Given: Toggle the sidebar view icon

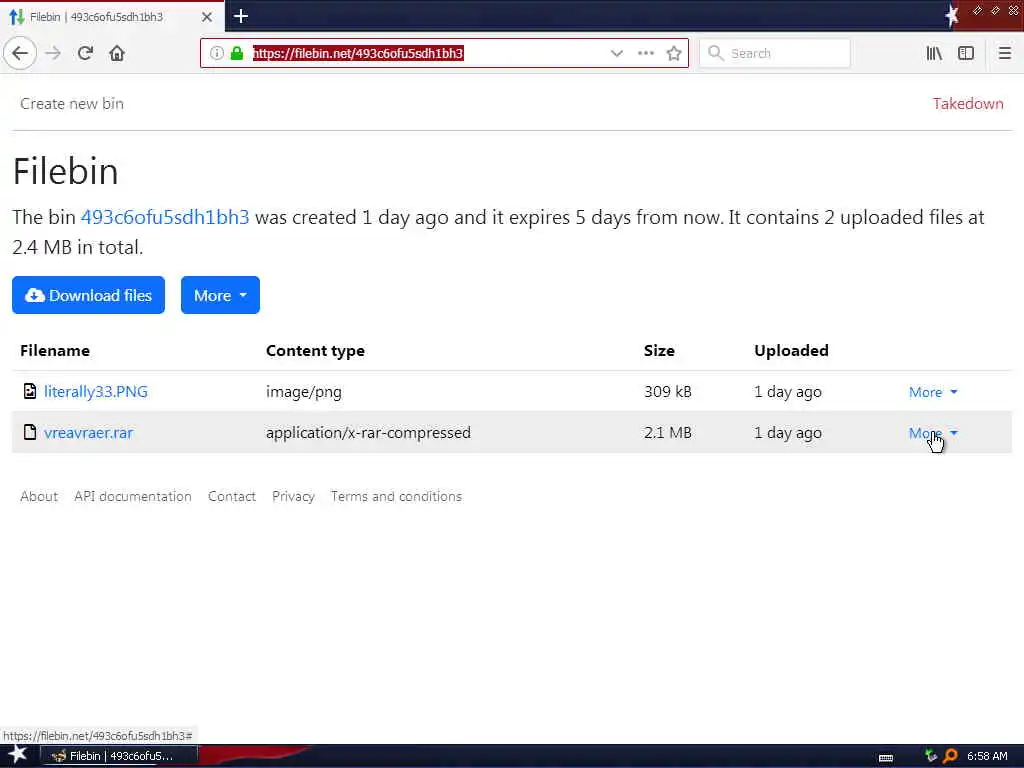Looking at the screenshot, I should click(x=966, y=54).
